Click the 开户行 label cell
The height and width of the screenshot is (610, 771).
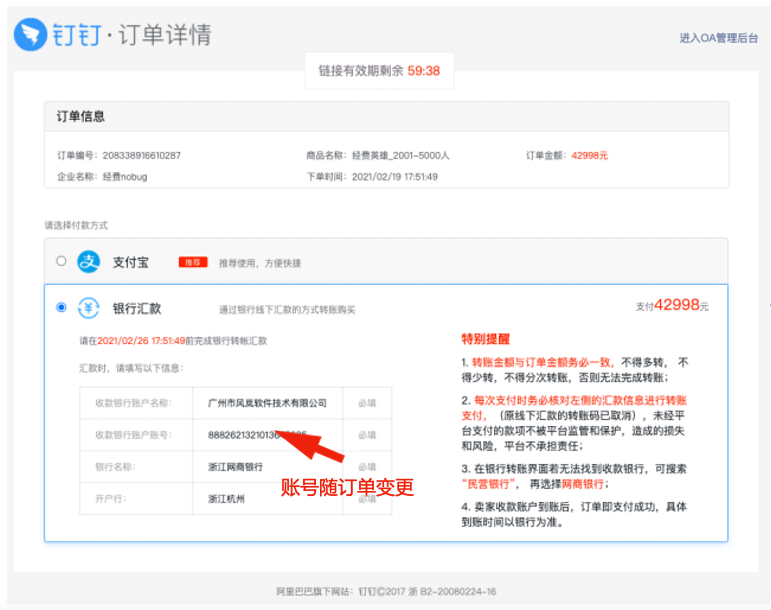[x=136, y=499]
